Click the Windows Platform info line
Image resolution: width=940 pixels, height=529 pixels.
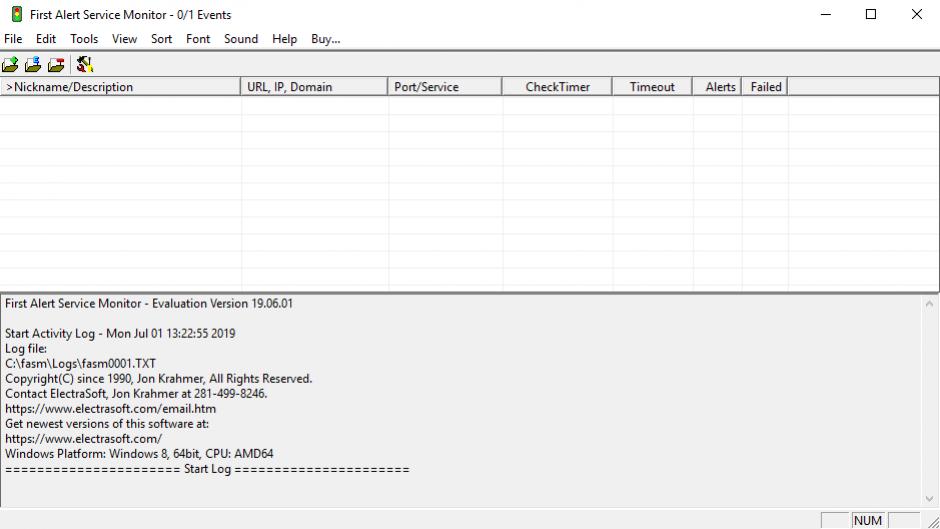(x=139, y=454)
